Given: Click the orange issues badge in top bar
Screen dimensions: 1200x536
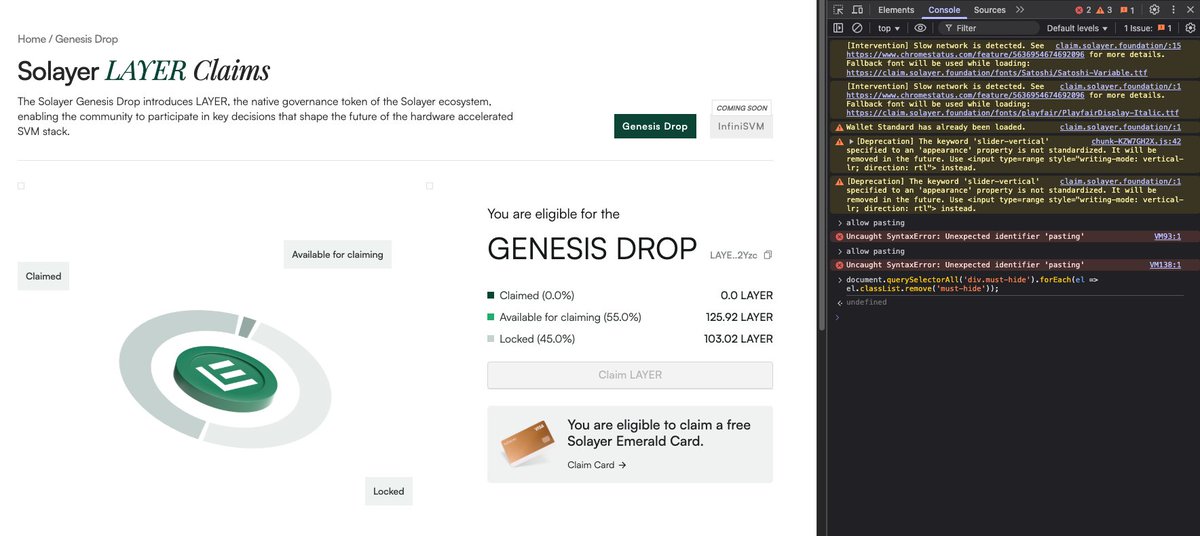Looking at the screenshot, I should pyautogui.click(x=1126, y=10).
